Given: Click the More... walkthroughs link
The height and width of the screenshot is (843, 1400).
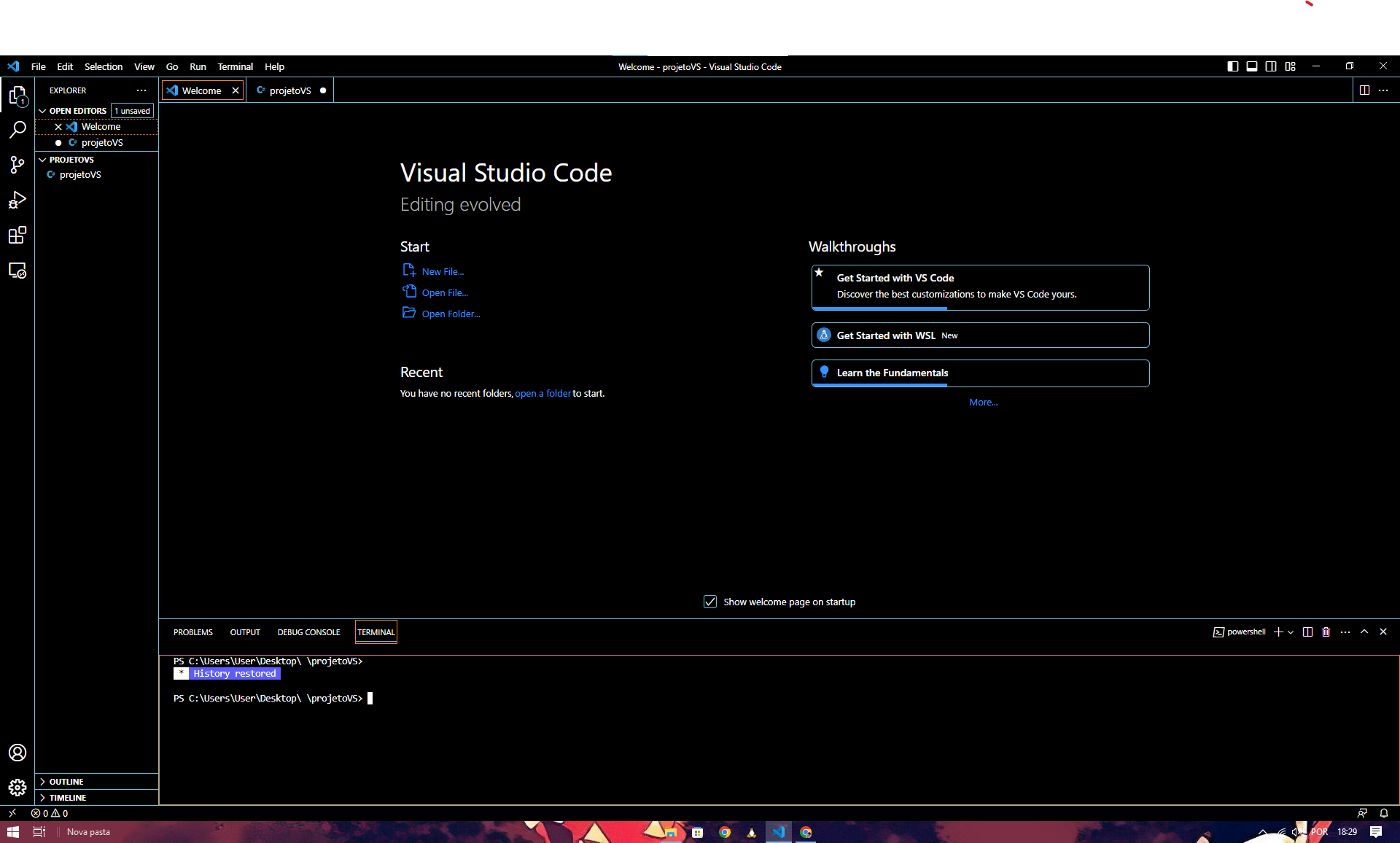Looking at the screenshot, I should click(983, 402).
